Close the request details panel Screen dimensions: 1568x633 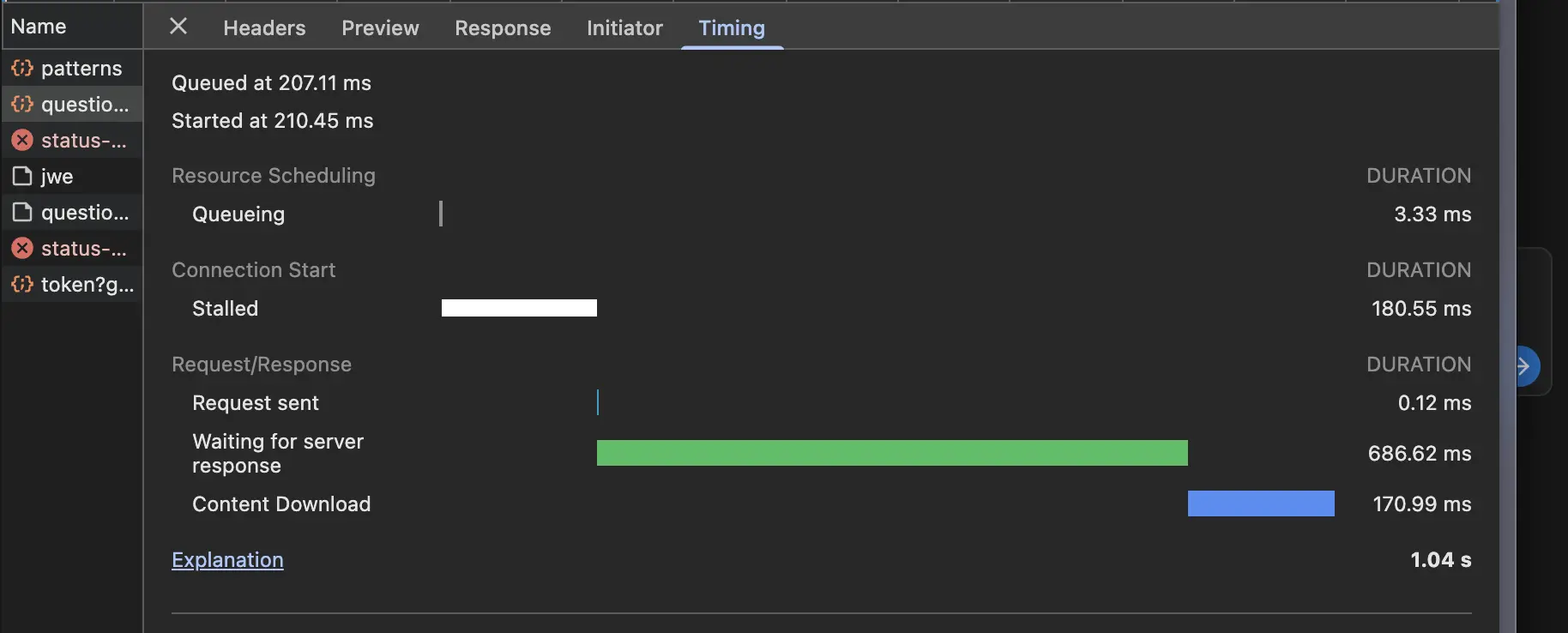[x=178, y=27]
